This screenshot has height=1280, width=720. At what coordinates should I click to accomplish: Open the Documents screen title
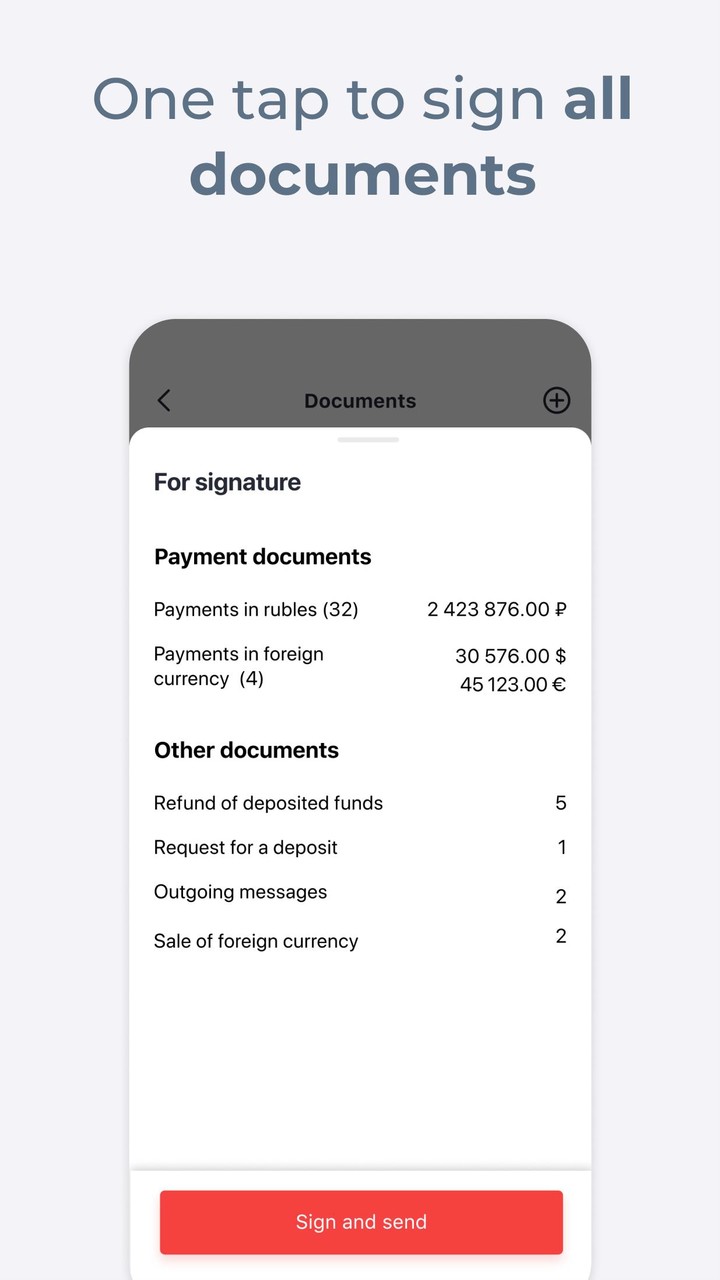pos(360,400)
